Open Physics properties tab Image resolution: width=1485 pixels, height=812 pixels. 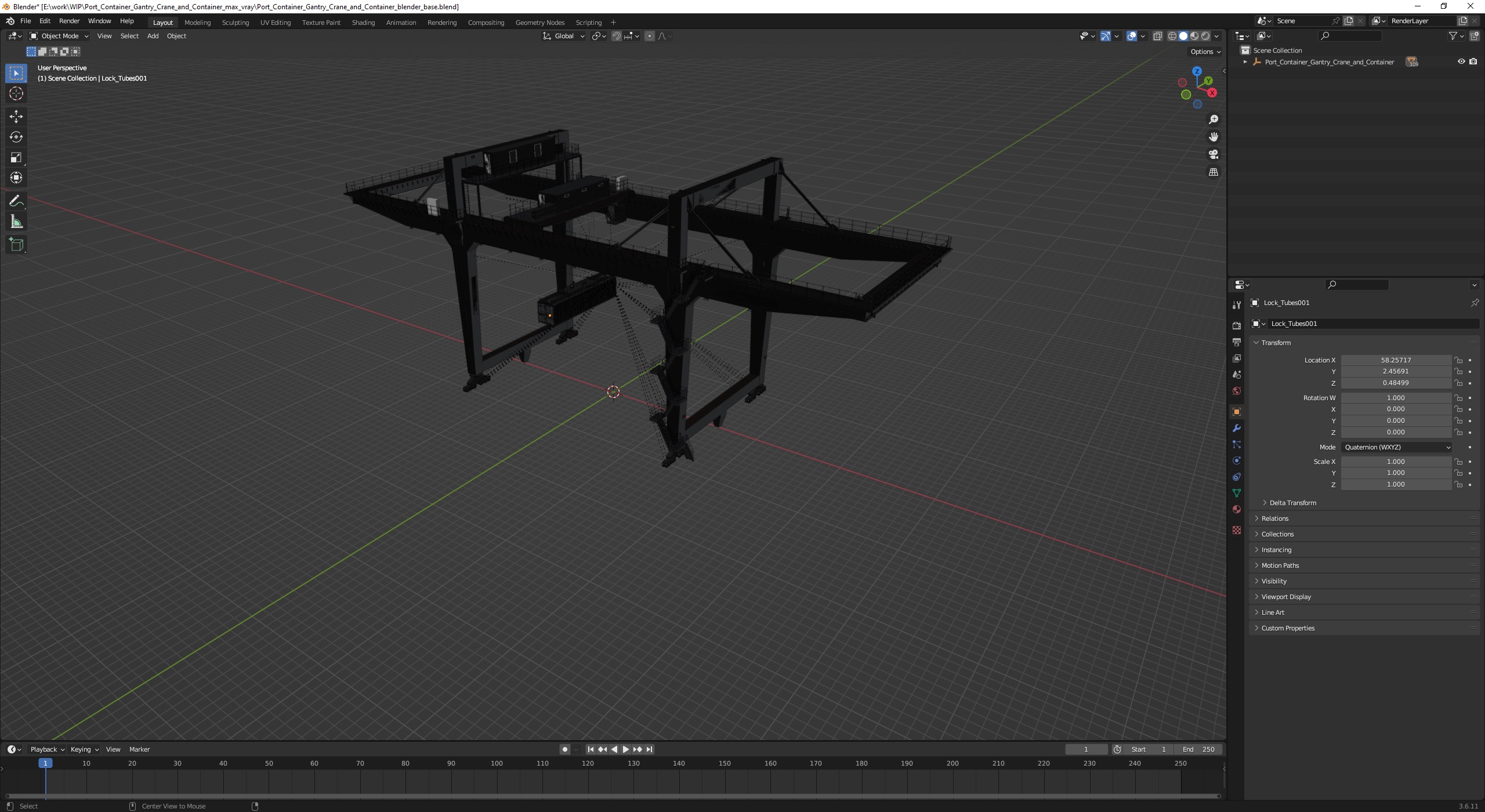[x=1237, y=461]
